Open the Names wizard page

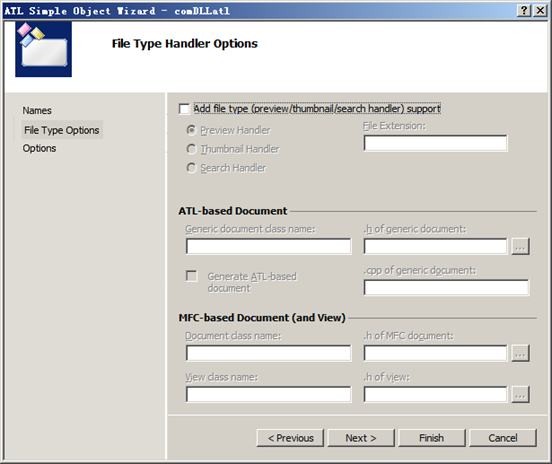37,111
